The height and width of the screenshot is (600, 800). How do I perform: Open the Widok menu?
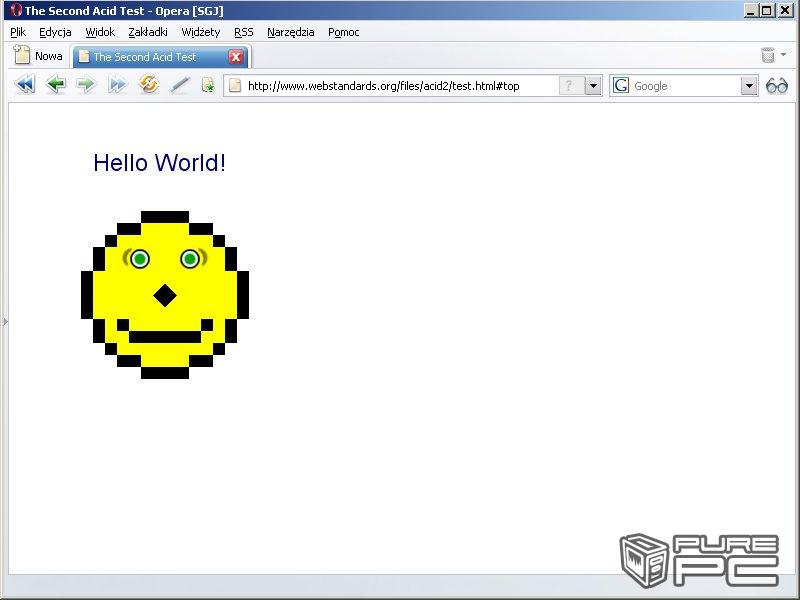tap(100, 32)
